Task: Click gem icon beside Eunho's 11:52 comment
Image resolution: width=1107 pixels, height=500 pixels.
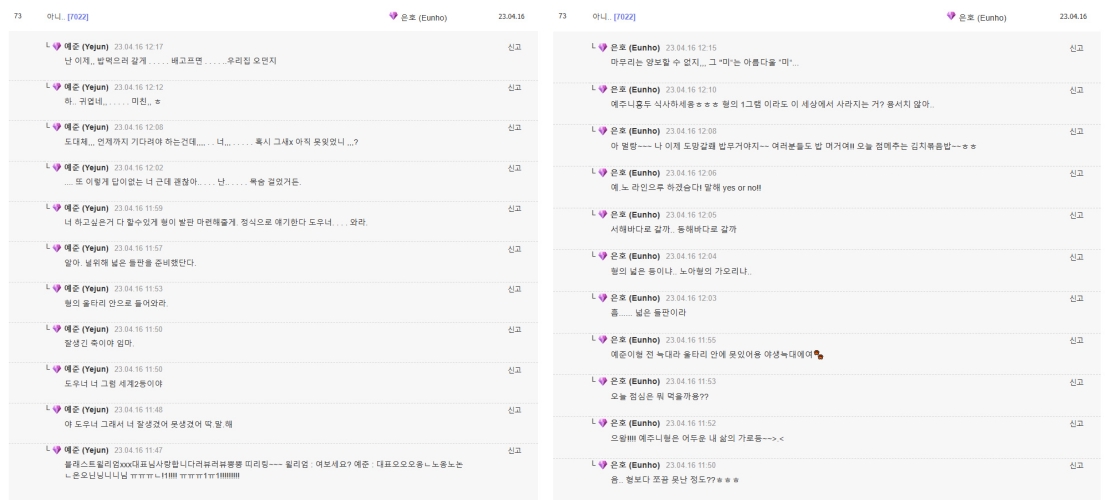Action: (x=603, y=422)
